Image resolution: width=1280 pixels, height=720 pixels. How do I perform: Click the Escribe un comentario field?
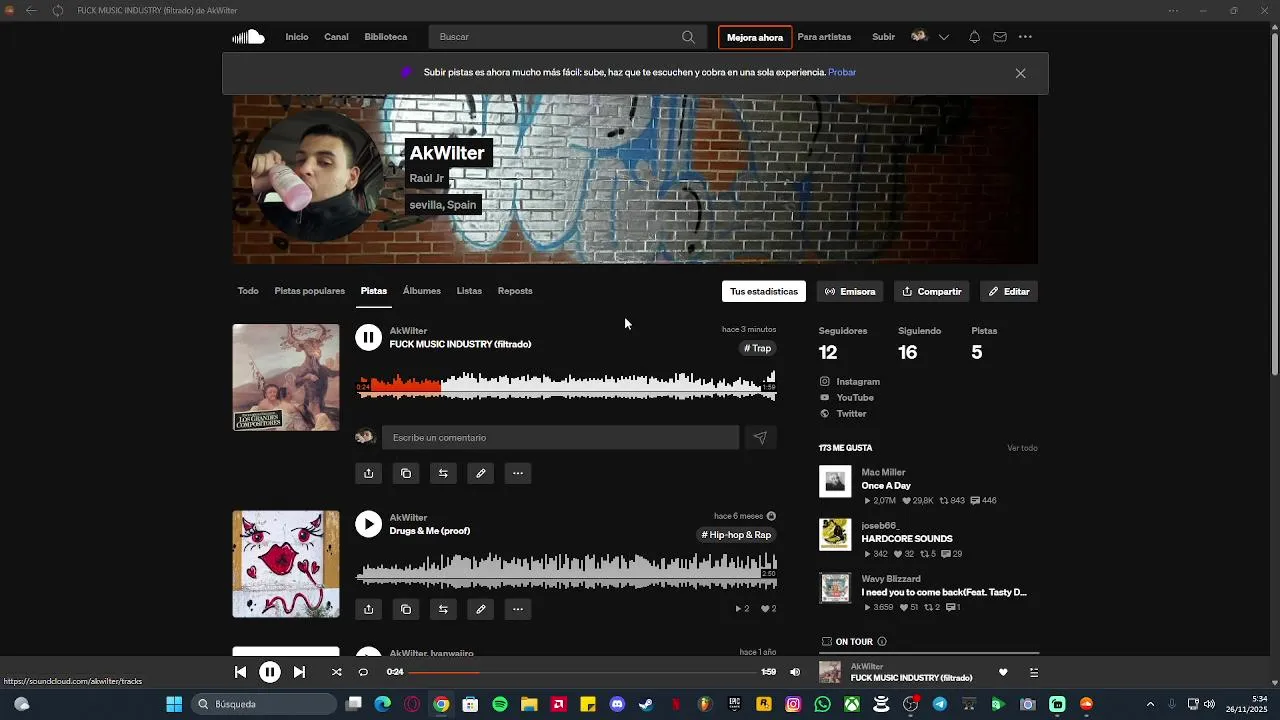[x=560, y=437]
